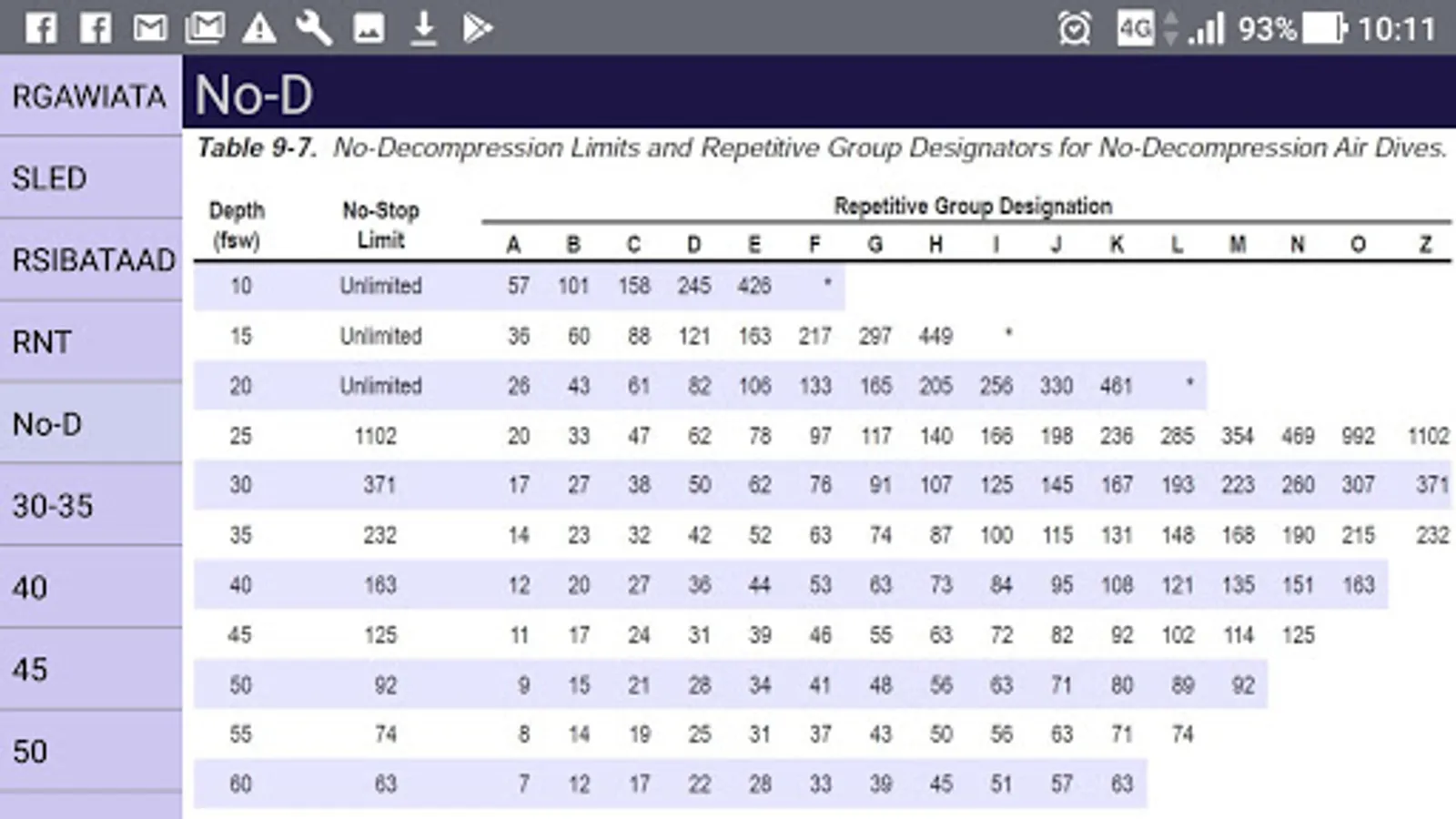Click value 57 in the depth 60 row

[1061, 784]
